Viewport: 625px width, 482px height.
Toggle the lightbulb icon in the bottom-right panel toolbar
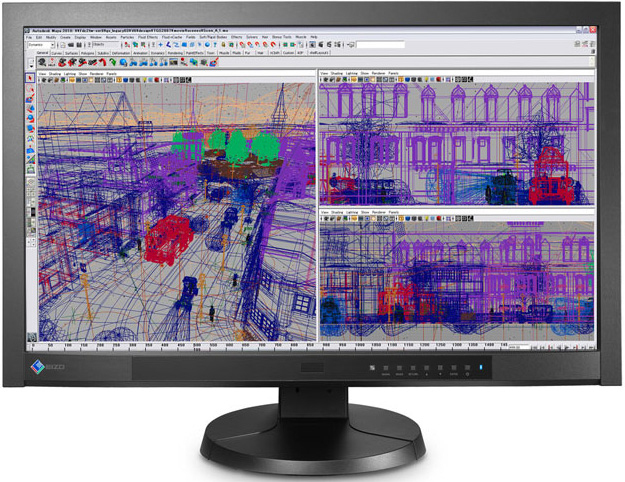[426, 218]
